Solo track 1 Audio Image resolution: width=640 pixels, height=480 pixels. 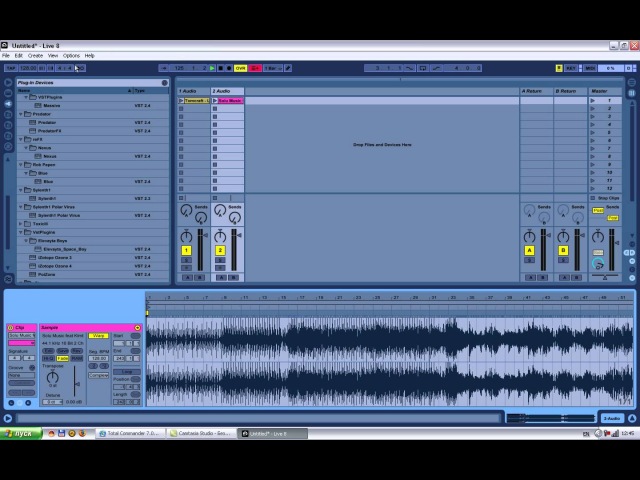tap(186, 260)
